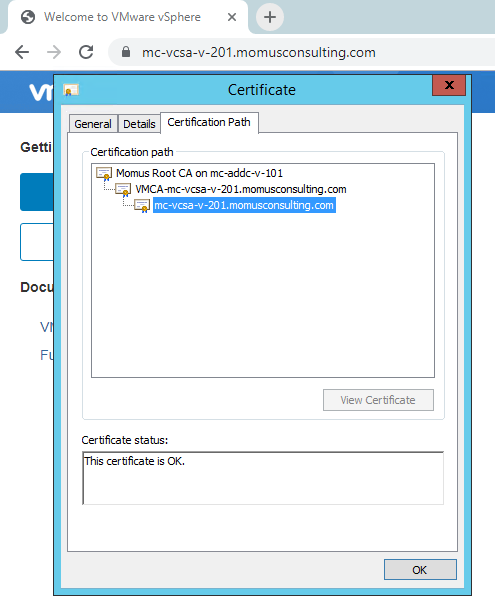Click the 'This certificate is OK.' status text
The image size is (495, 611).
tap(134, 461)
